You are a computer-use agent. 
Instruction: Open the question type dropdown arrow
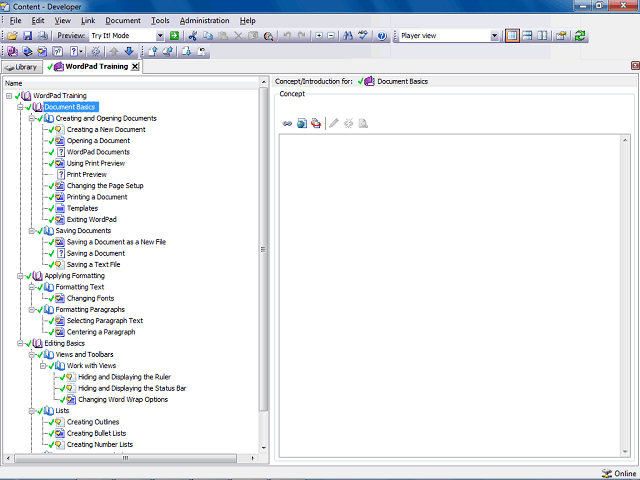click(x=81, y=51)
